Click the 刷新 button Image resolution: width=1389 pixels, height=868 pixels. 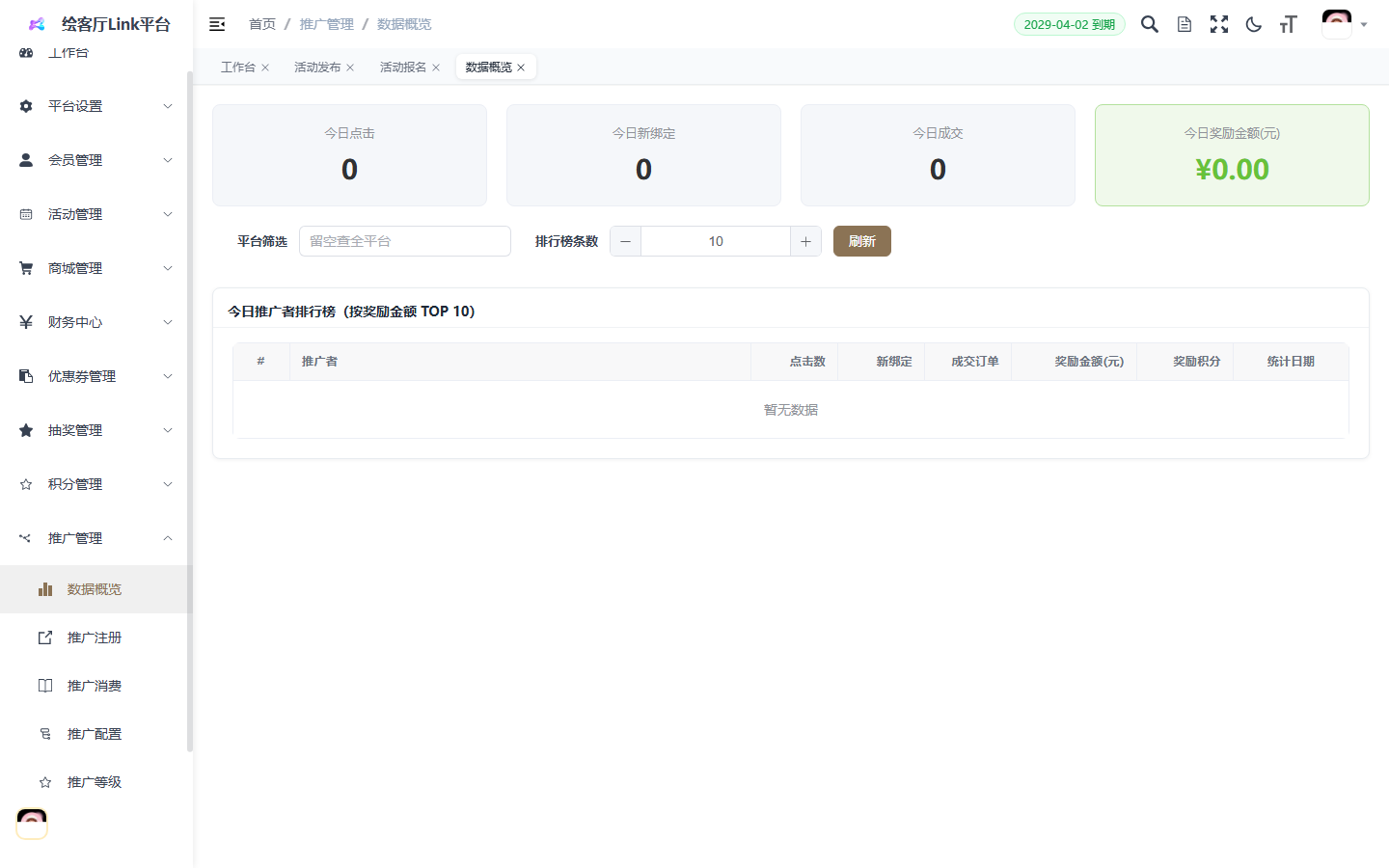pos(862,241)
